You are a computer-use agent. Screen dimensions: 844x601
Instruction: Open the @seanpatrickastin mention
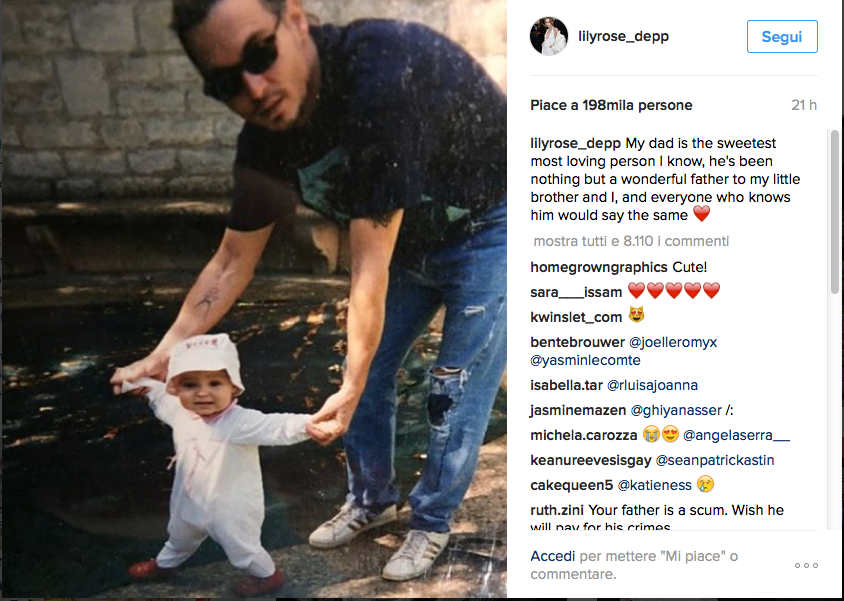click(x=715, y=461)
